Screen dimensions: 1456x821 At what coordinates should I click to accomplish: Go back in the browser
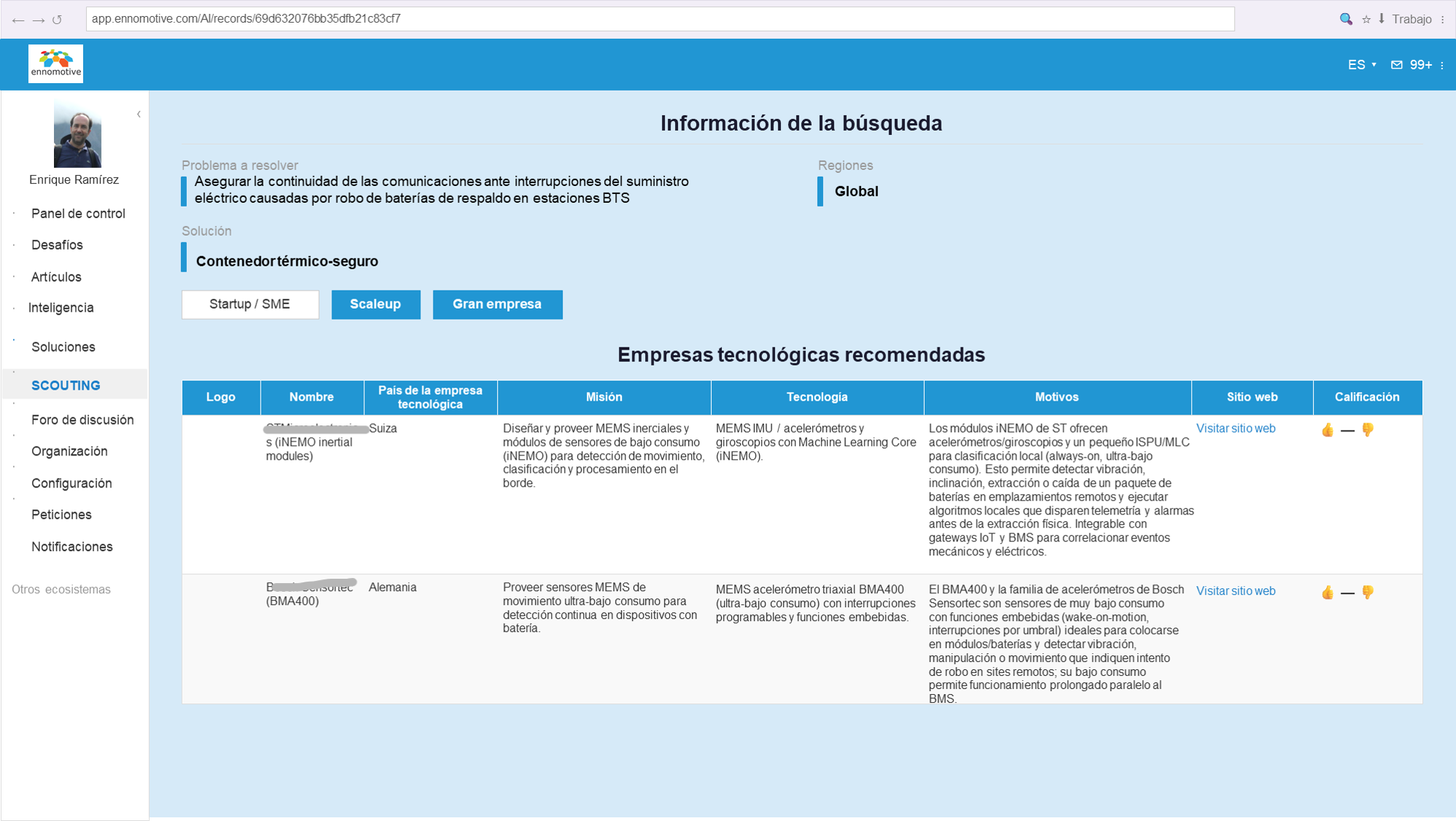pos(18,20)
